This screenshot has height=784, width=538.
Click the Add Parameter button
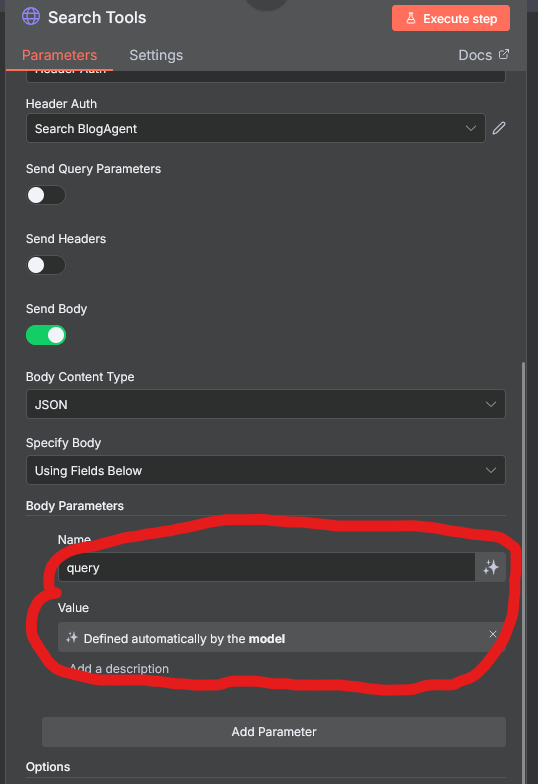point(274,732)
